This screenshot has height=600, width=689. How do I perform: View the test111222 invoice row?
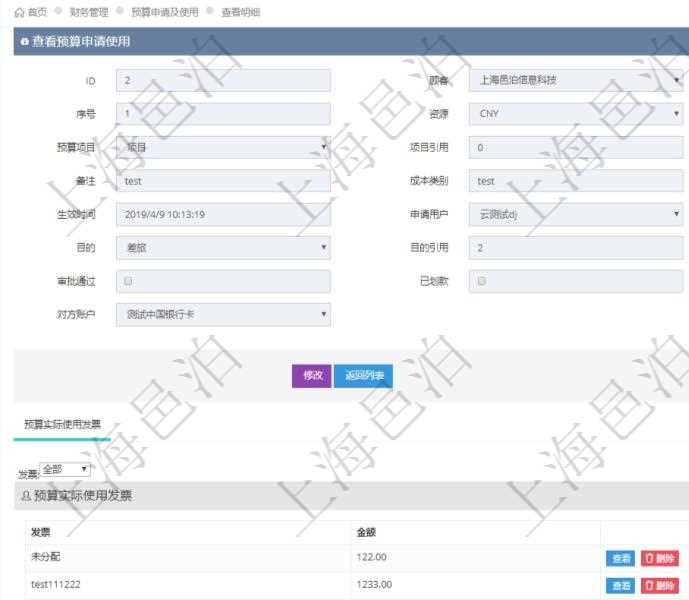pos(620,585)
